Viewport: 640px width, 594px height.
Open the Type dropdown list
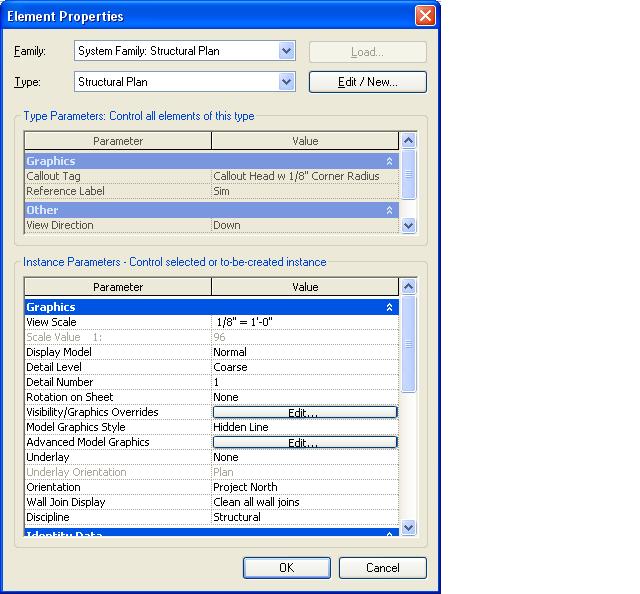(287, 82)
